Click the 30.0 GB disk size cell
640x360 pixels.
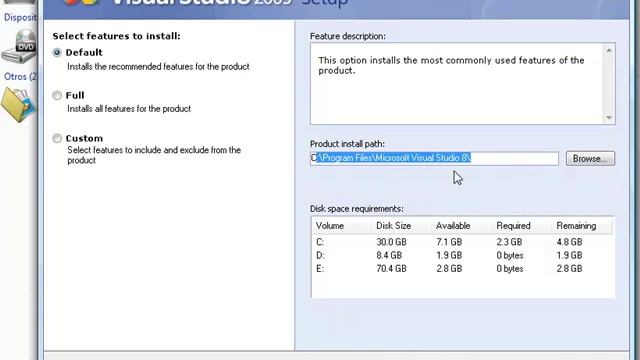[x=391, y=242]
